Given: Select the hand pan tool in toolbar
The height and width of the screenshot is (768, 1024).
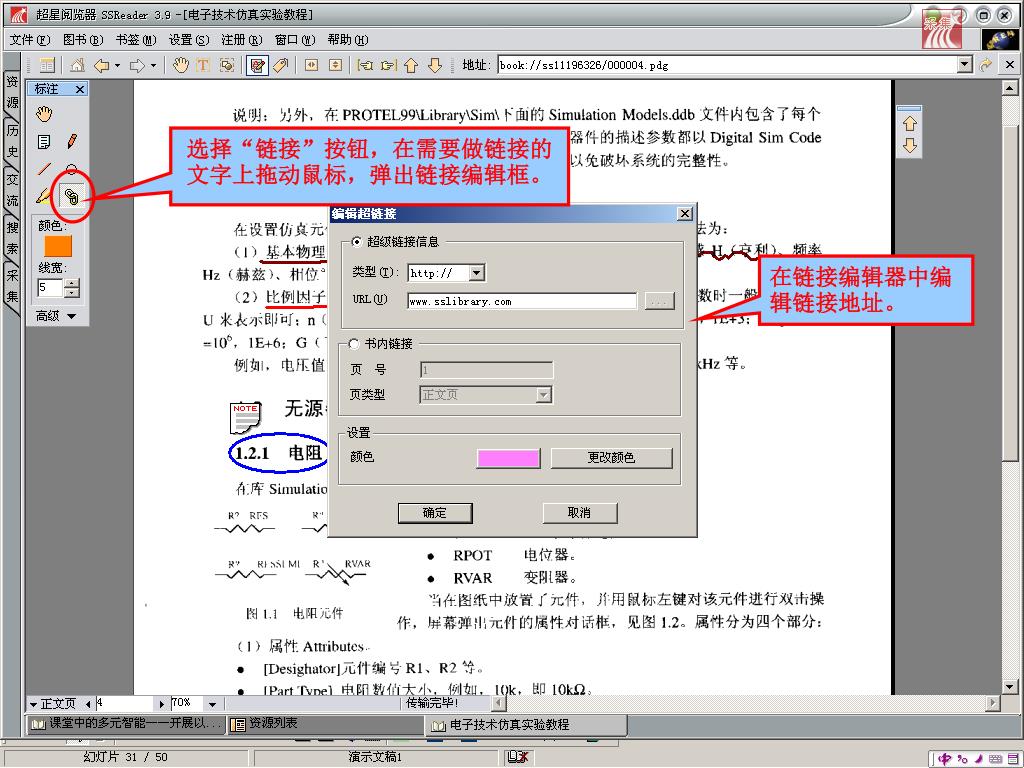Looking at the screenshot, I should tap(180, 65).
